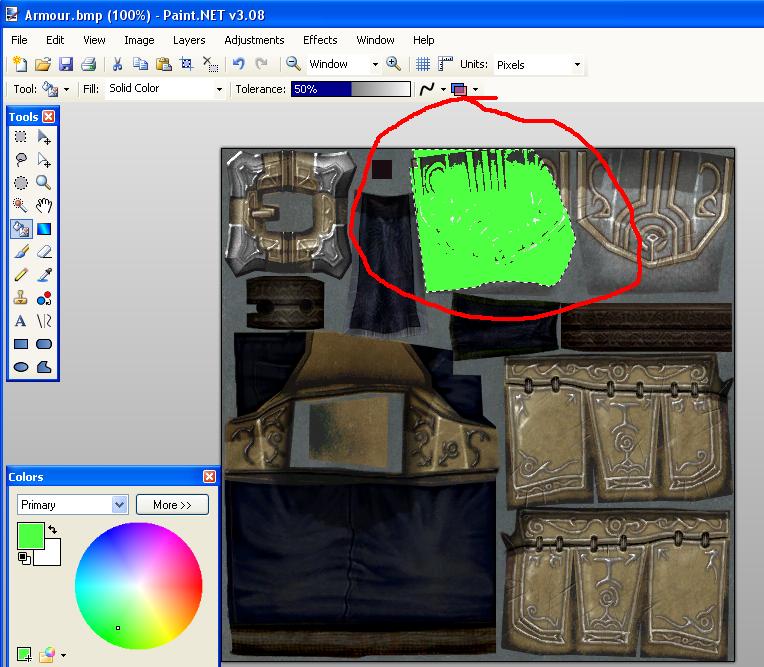Click the white secondary color swatch
The height and width of the screenshot is (667, 764).
click(50, 554)
